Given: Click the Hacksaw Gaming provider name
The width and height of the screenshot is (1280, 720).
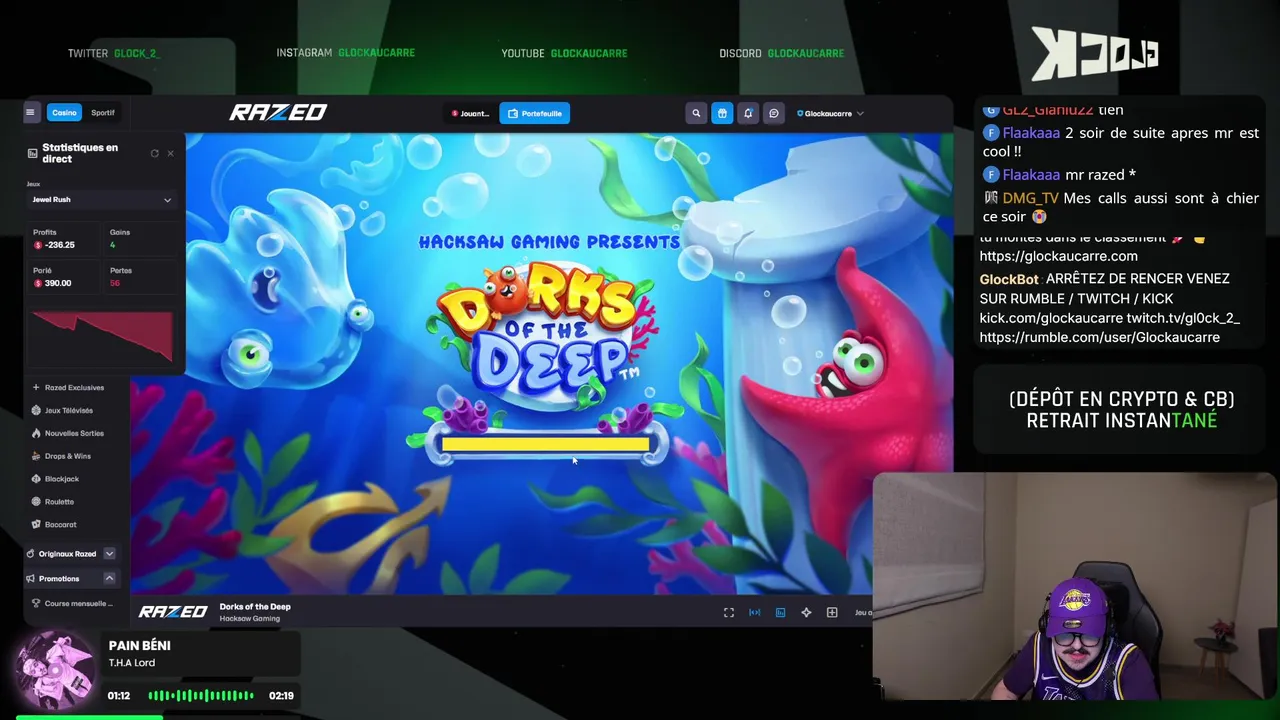Looking at the screenshot, I should pos(250,618).
